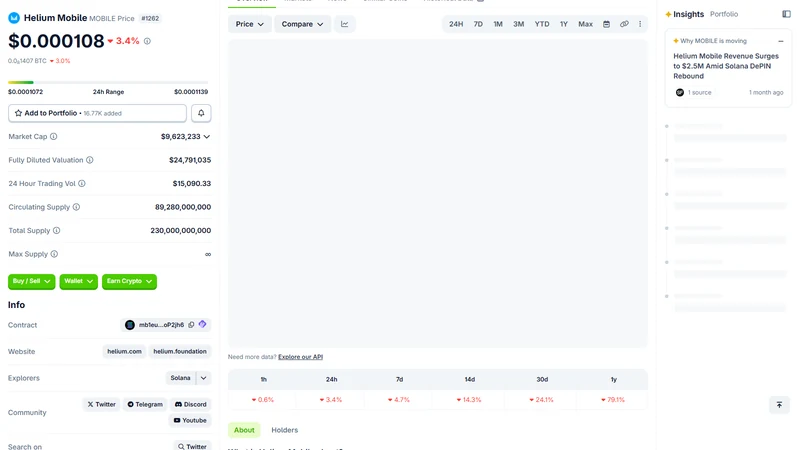Click Add to Portfolio button
The height and width of the screenshot is (450, 800).
click(x=97, y=113)
